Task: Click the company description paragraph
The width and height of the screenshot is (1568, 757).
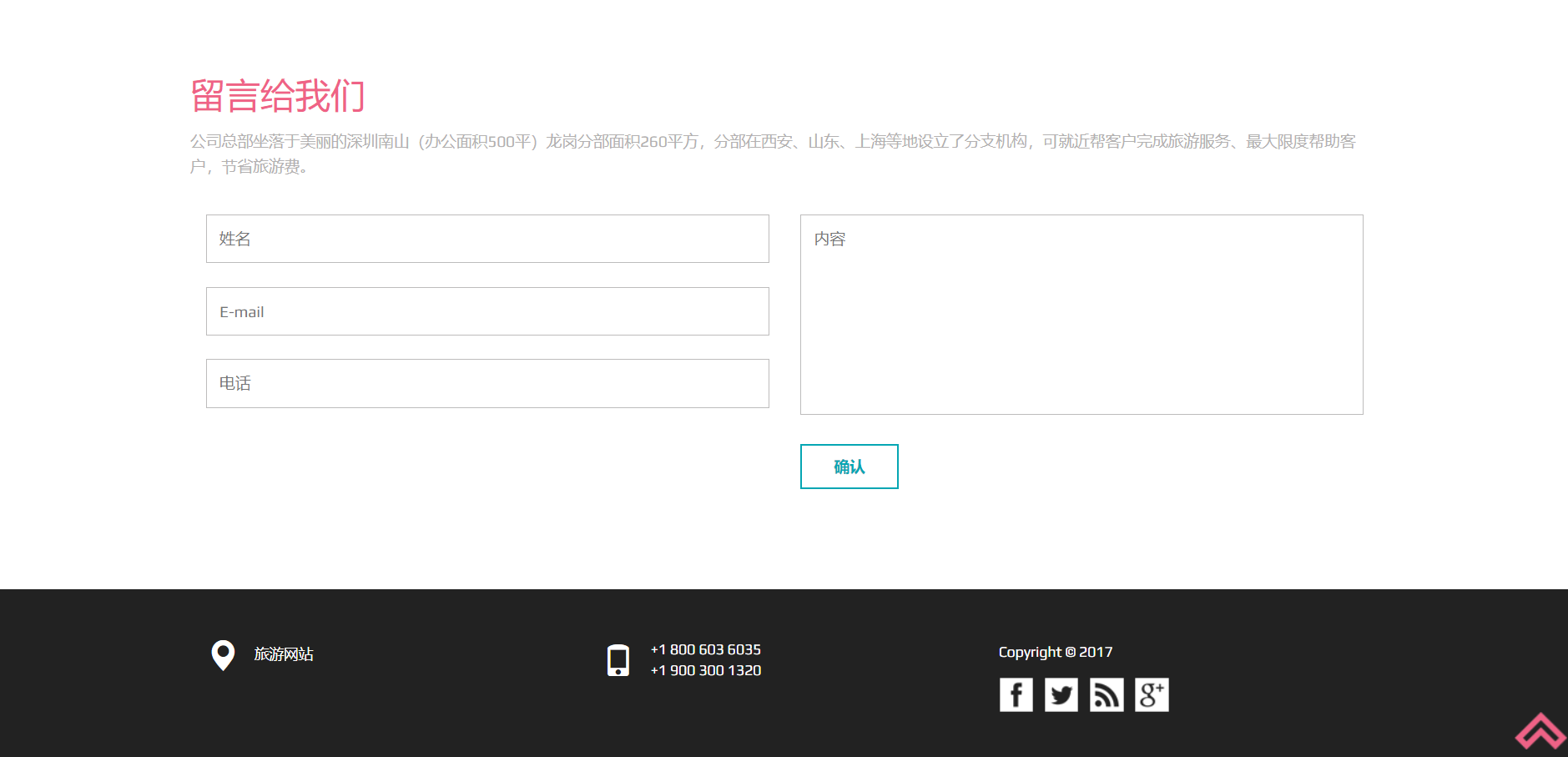Action: [x=773, y=154]
